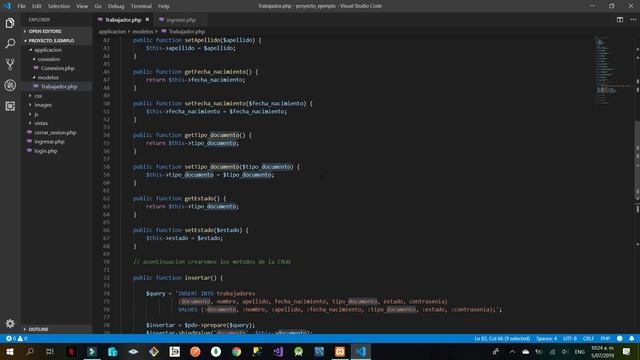Expand the OUTLINE section

click(56, 329)
